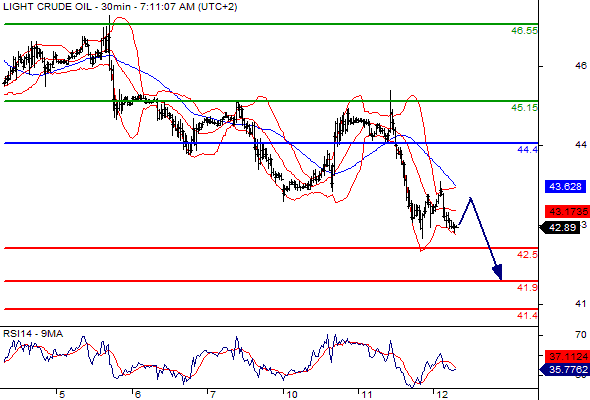Select the red 37.1124 RSI value tag
This screenshot has height=400, width=590.
(x=567, y=356)
